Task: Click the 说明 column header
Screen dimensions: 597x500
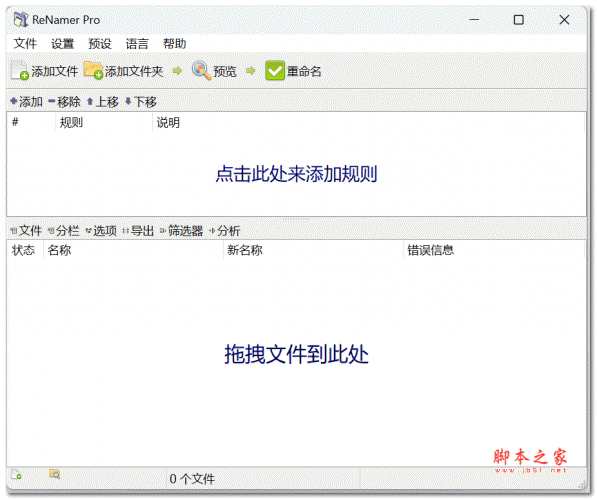Action: pyautogui.click(x=369, y=122)
